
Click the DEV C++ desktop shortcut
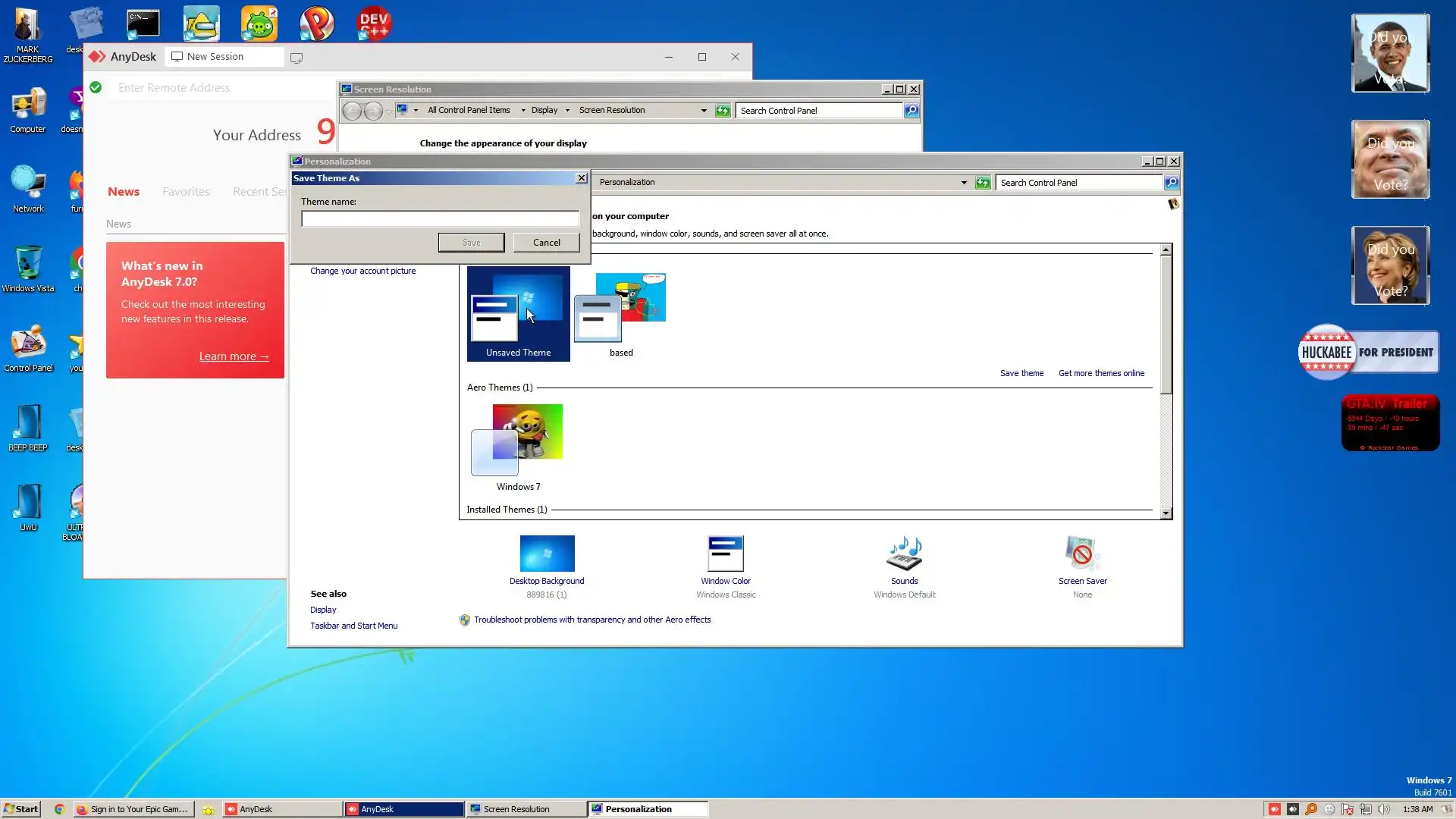pyautogui.click(x=374, y=24)
